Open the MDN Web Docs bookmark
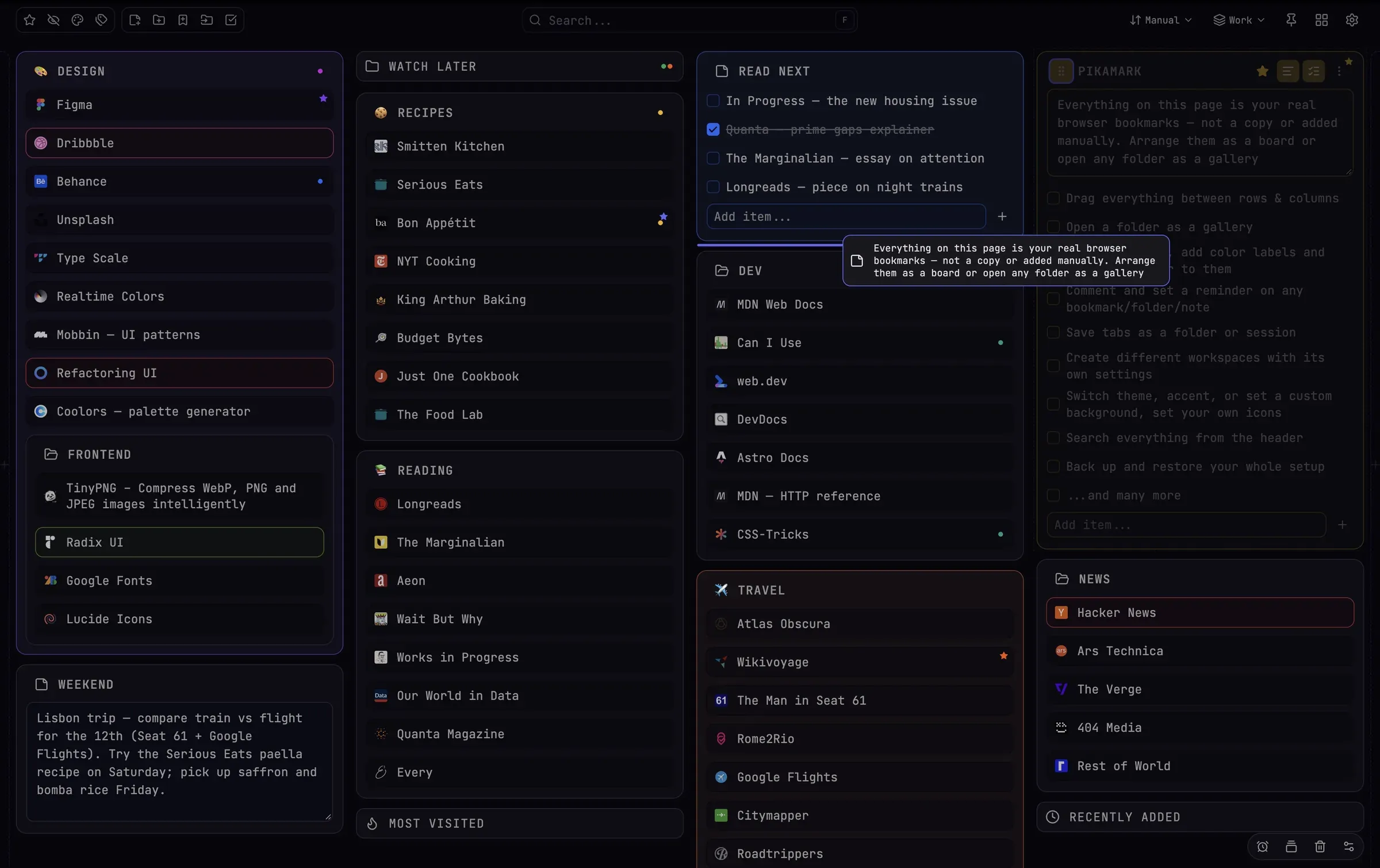The height and width of the screenshot is (868, 1380). coord(860,305)
